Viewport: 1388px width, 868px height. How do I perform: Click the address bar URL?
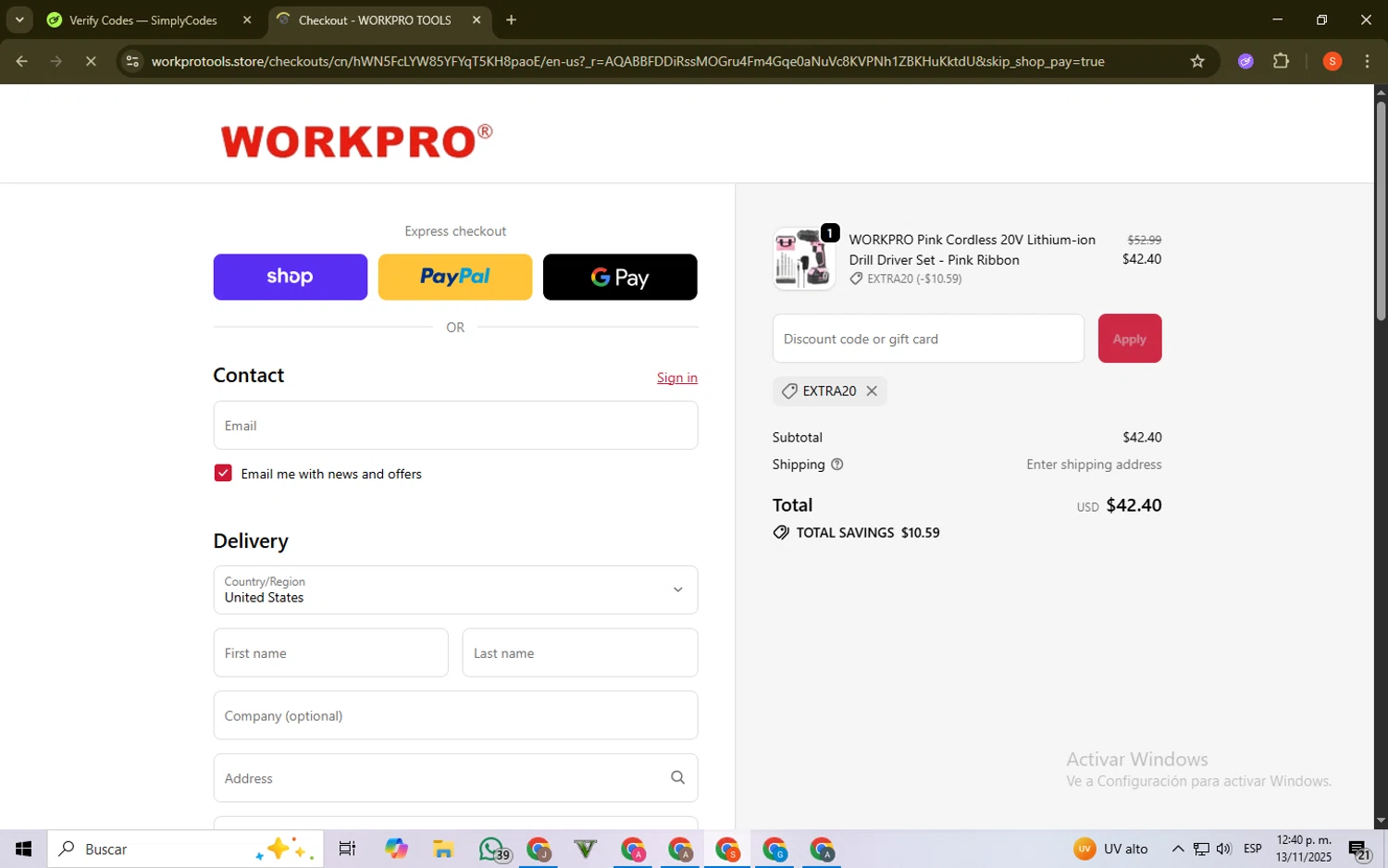(627, 61)
